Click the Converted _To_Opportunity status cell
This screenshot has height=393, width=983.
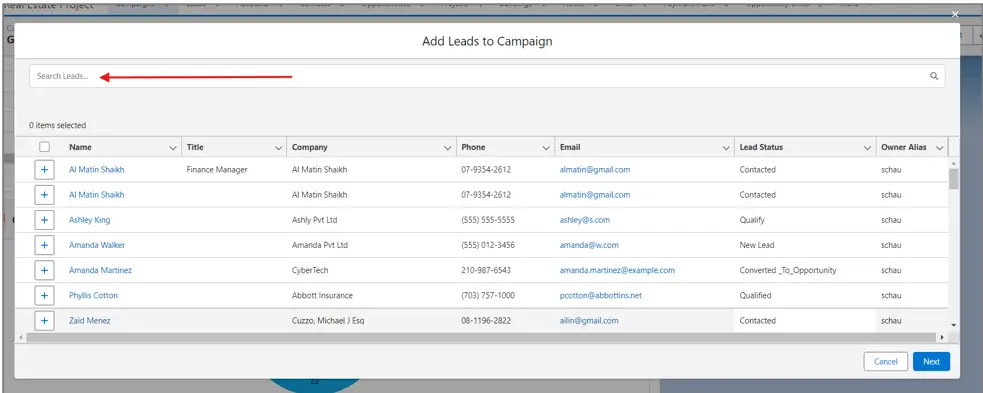pyautogui.click(x=788, y=270)
